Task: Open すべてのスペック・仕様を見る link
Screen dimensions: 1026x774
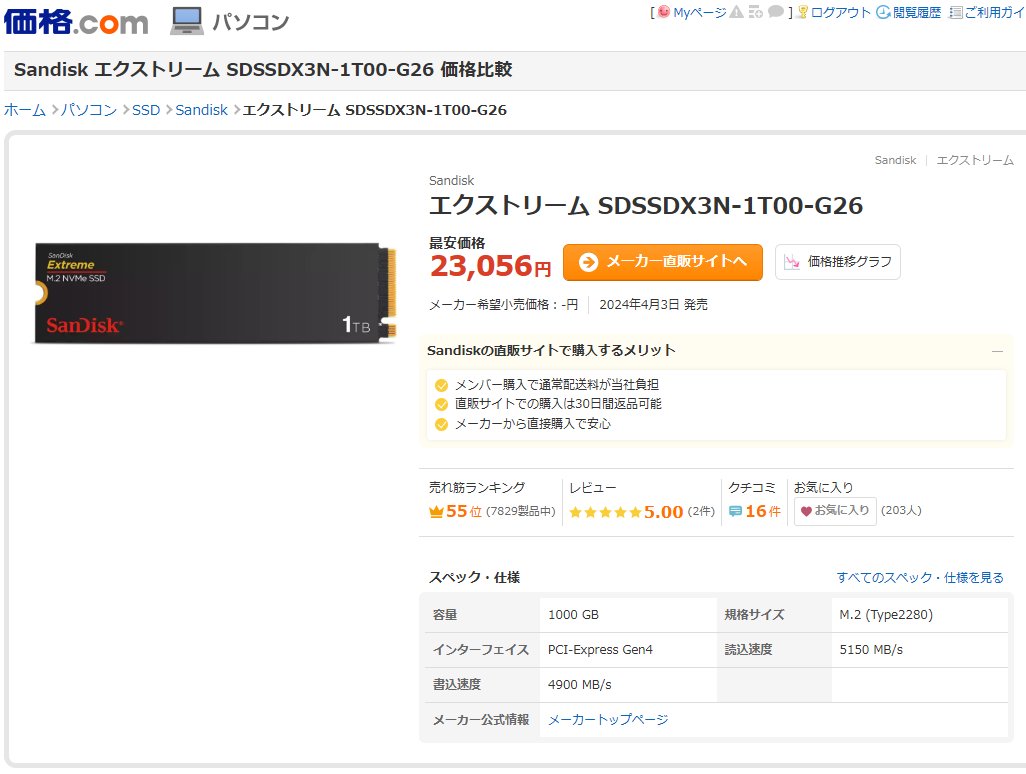Action: point(920,578)
